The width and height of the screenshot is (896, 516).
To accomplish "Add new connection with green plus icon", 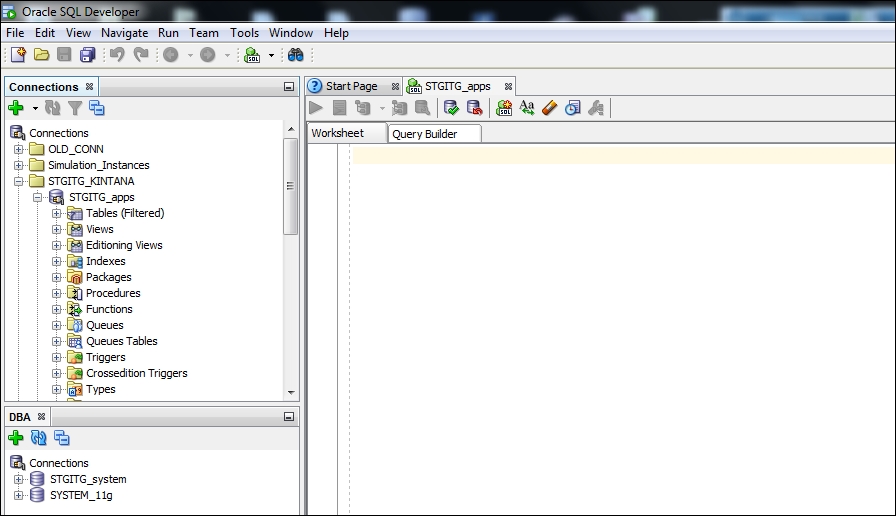I will [16, 107].
